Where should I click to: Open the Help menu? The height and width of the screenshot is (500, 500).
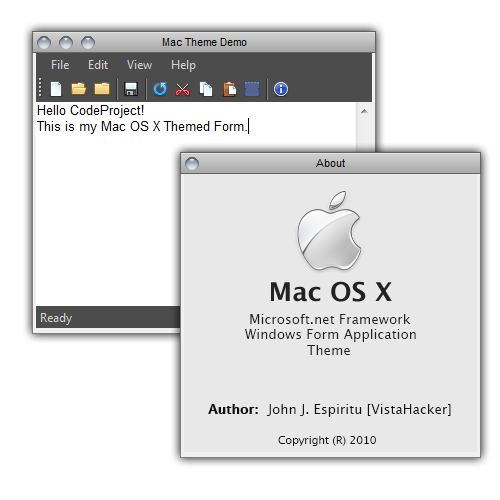[x=183, y=65]
